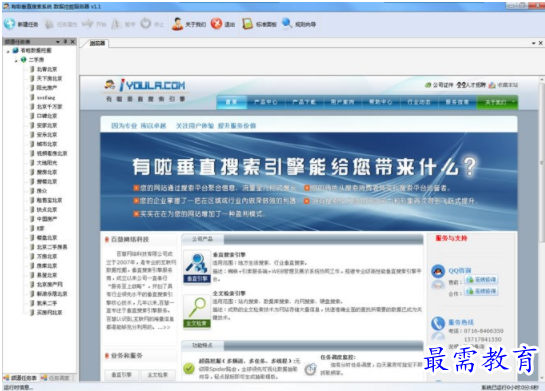Open the 行业动态 navigation item
The width and height of the screenshot is (545, 391).
[x=419, y=102]
